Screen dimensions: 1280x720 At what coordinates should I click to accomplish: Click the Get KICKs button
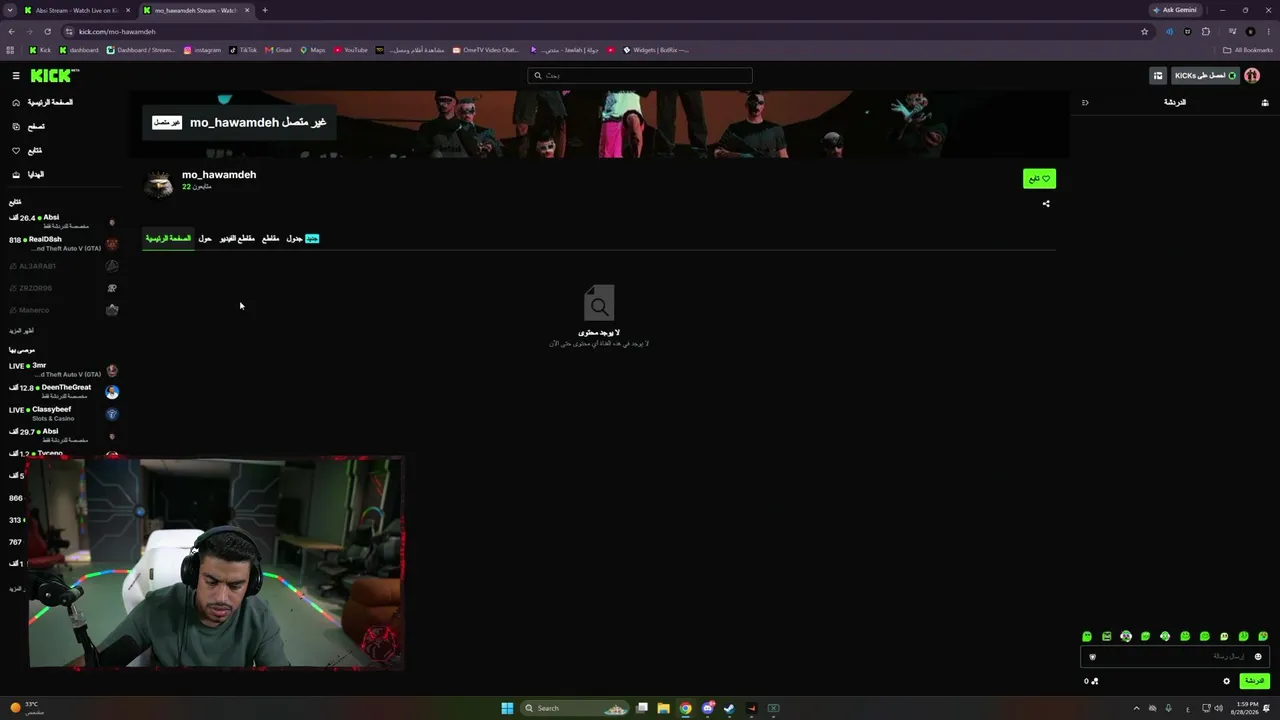(x=1205, y=76)
